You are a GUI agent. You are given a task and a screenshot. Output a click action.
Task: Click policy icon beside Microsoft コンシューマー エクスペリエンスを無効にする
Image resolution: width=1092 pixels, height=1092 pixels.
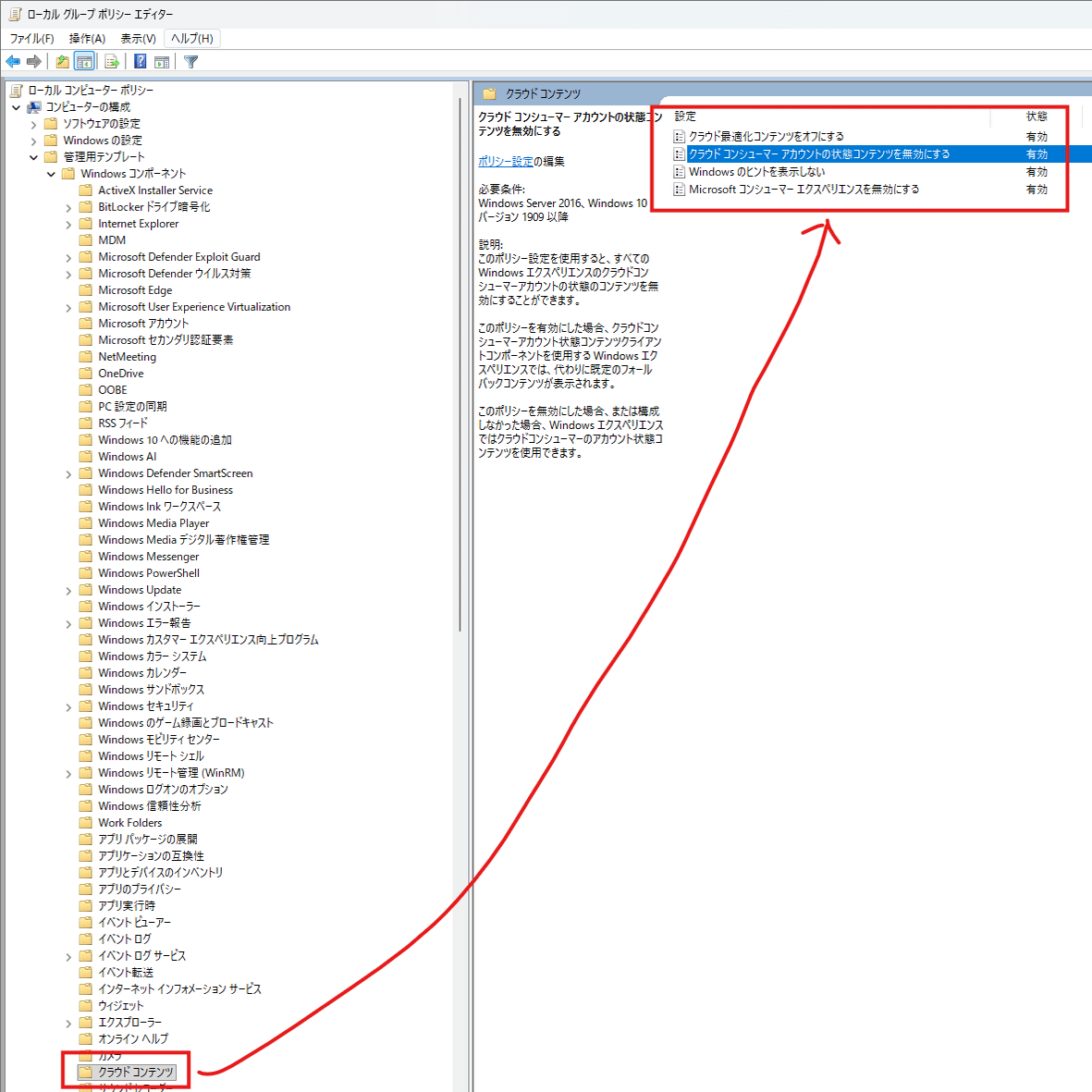coord(679,190)
